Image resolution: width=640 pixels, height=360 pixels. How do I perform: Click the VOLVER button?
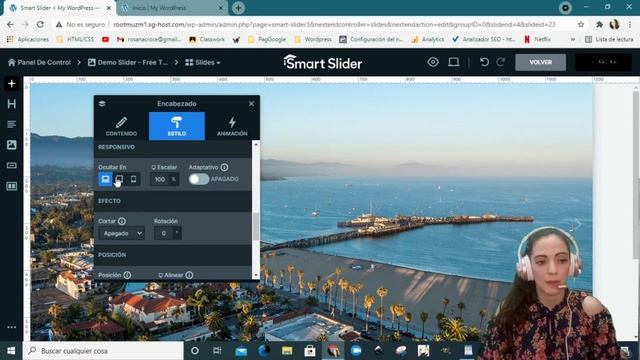tap(540, 62)
